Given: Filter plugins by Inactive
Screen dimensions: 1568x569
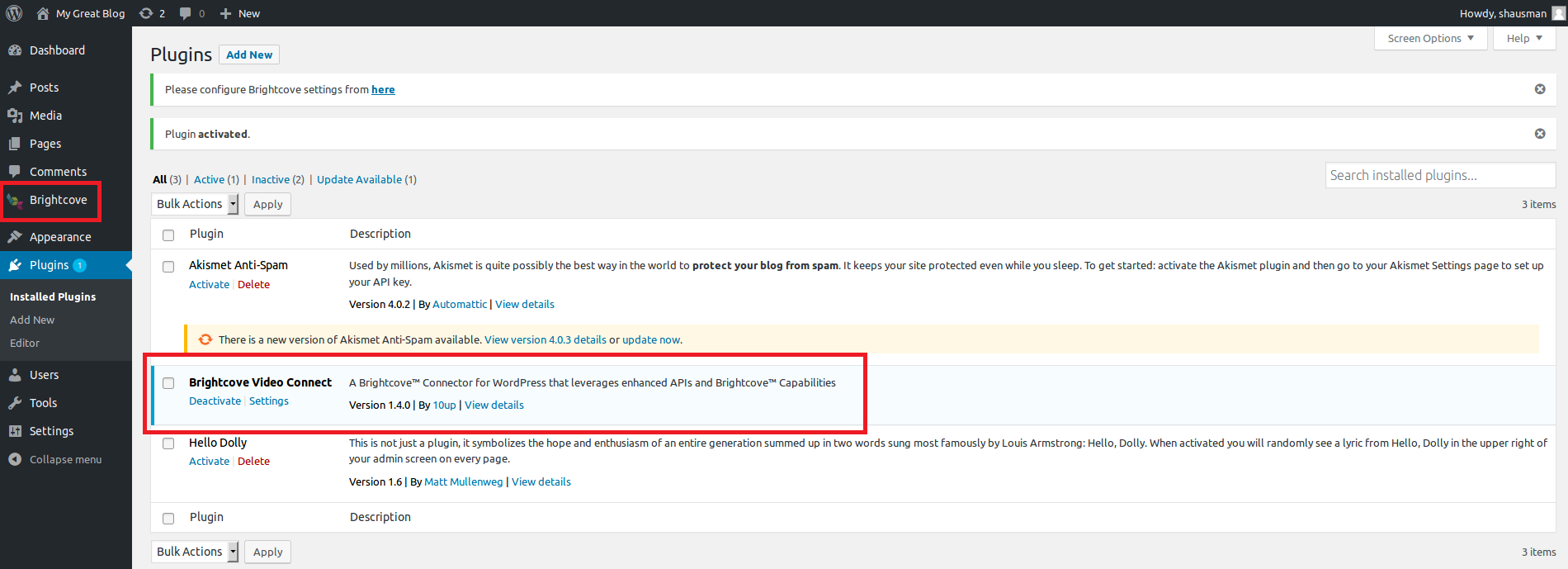Looking at the screenshot, I should [x=271, y=179].
